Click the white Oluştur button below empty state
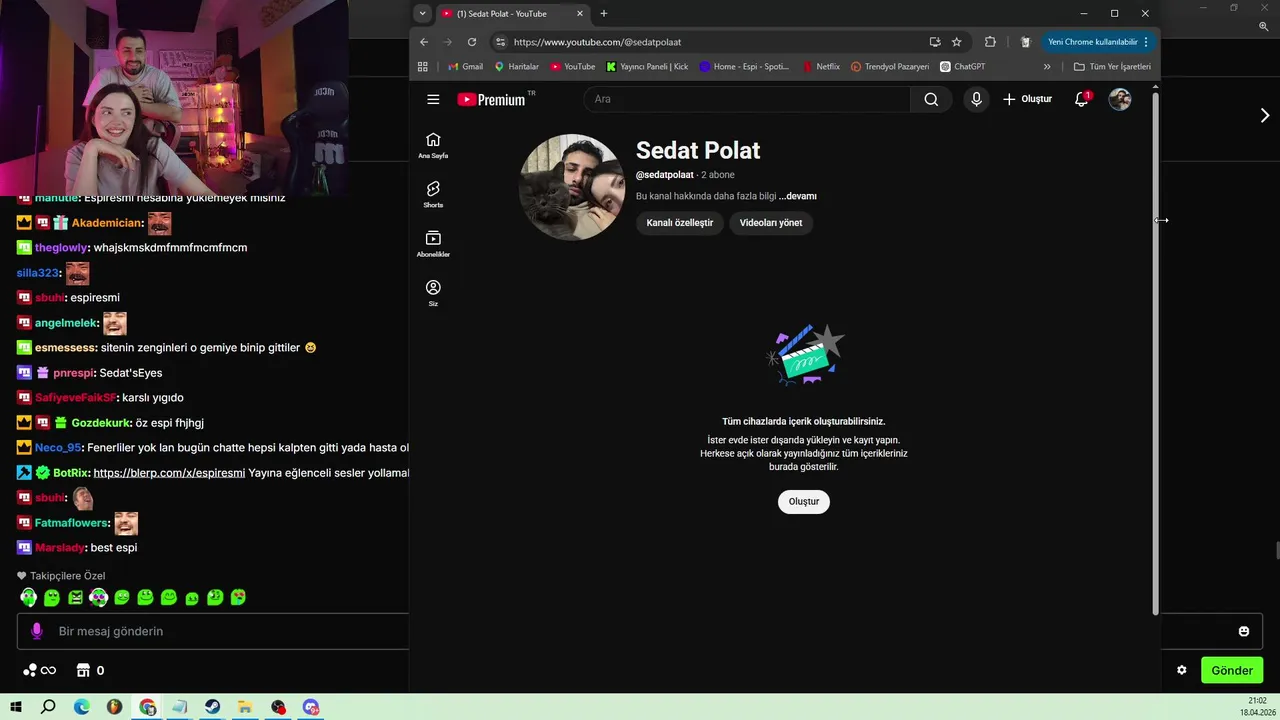The height and width of the screenshot is (720, 1280). click(804, 501)
